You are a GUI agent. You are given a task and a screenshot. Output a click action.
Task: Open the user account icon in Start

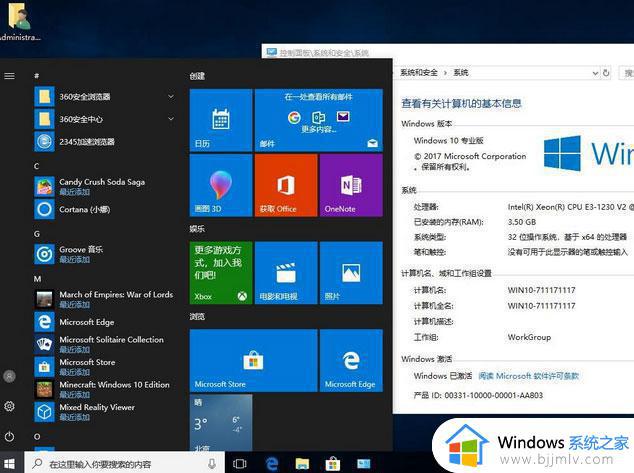(x=9, y=376)
